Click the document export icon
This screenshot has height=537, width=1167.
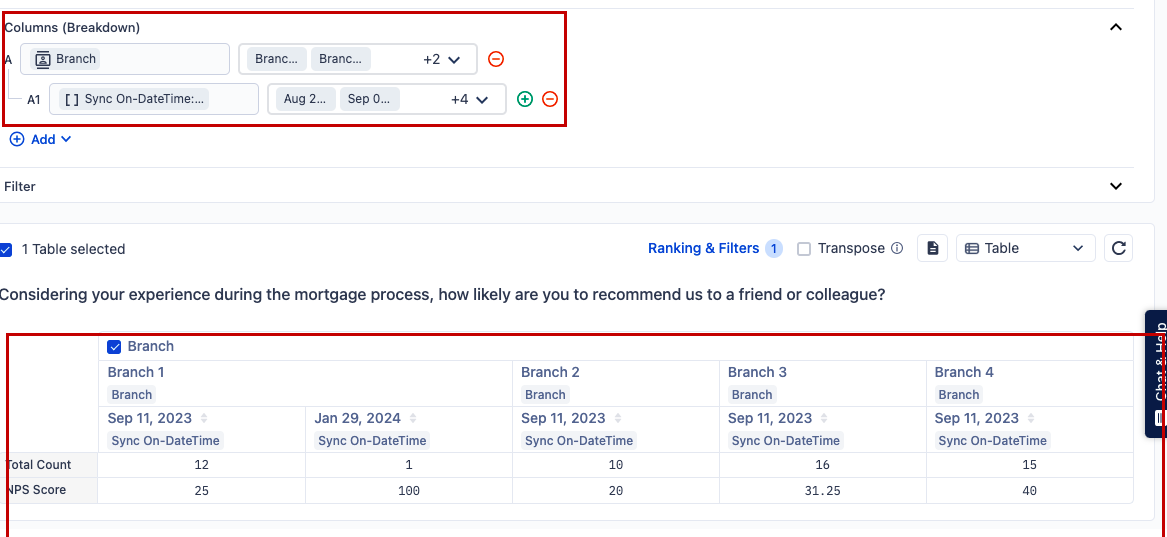click(x=933, y=248)
